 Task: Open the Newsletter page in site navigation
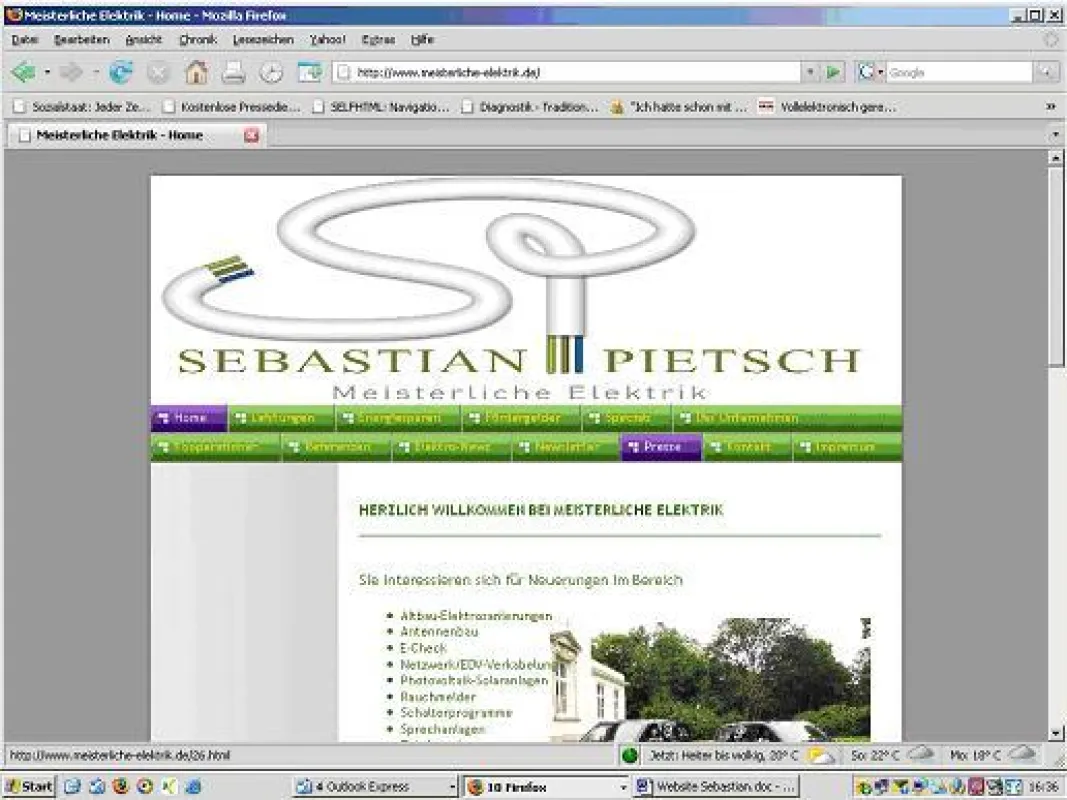click(566, 447)
